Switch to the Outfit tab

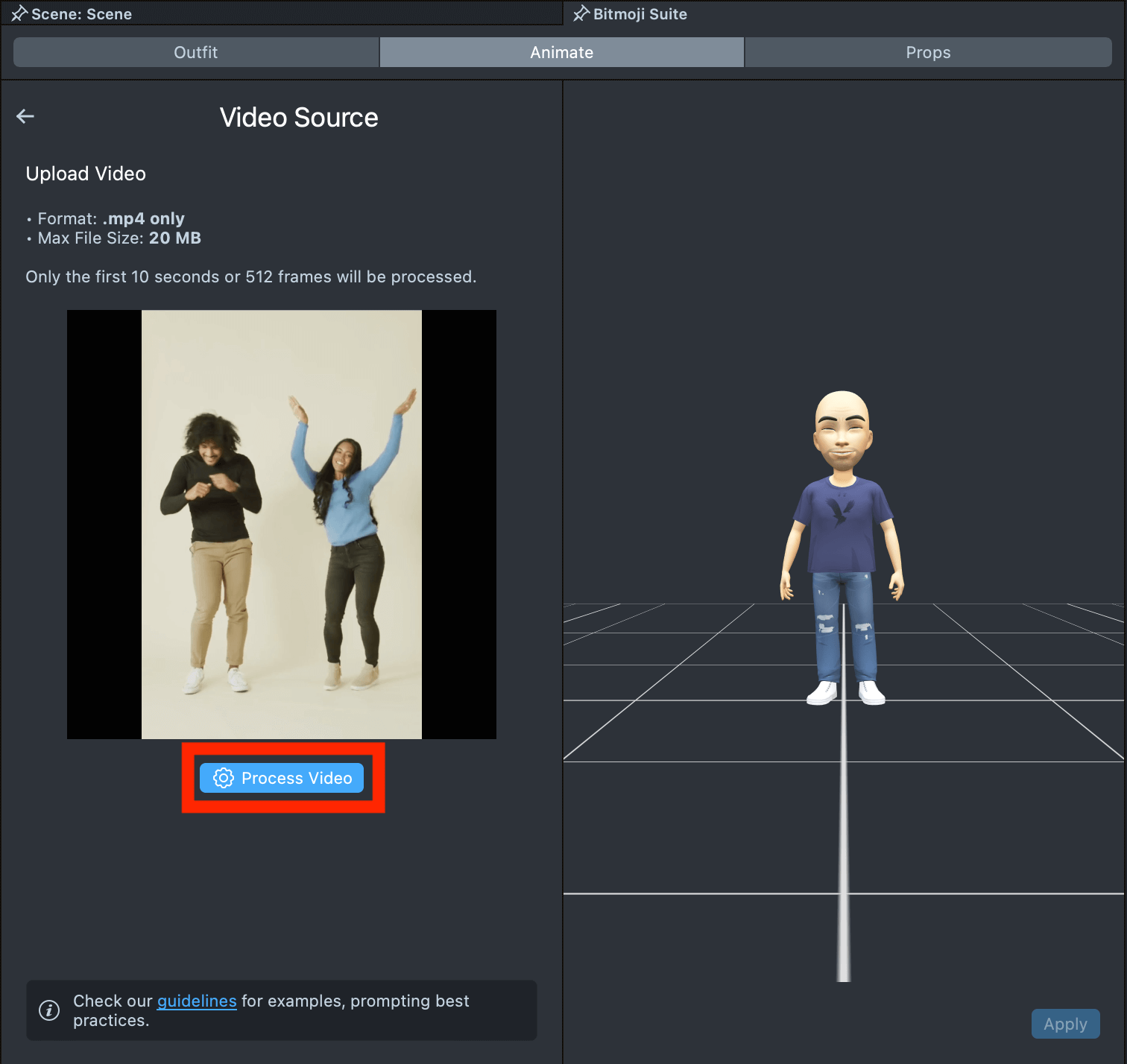tap(196, 52)
